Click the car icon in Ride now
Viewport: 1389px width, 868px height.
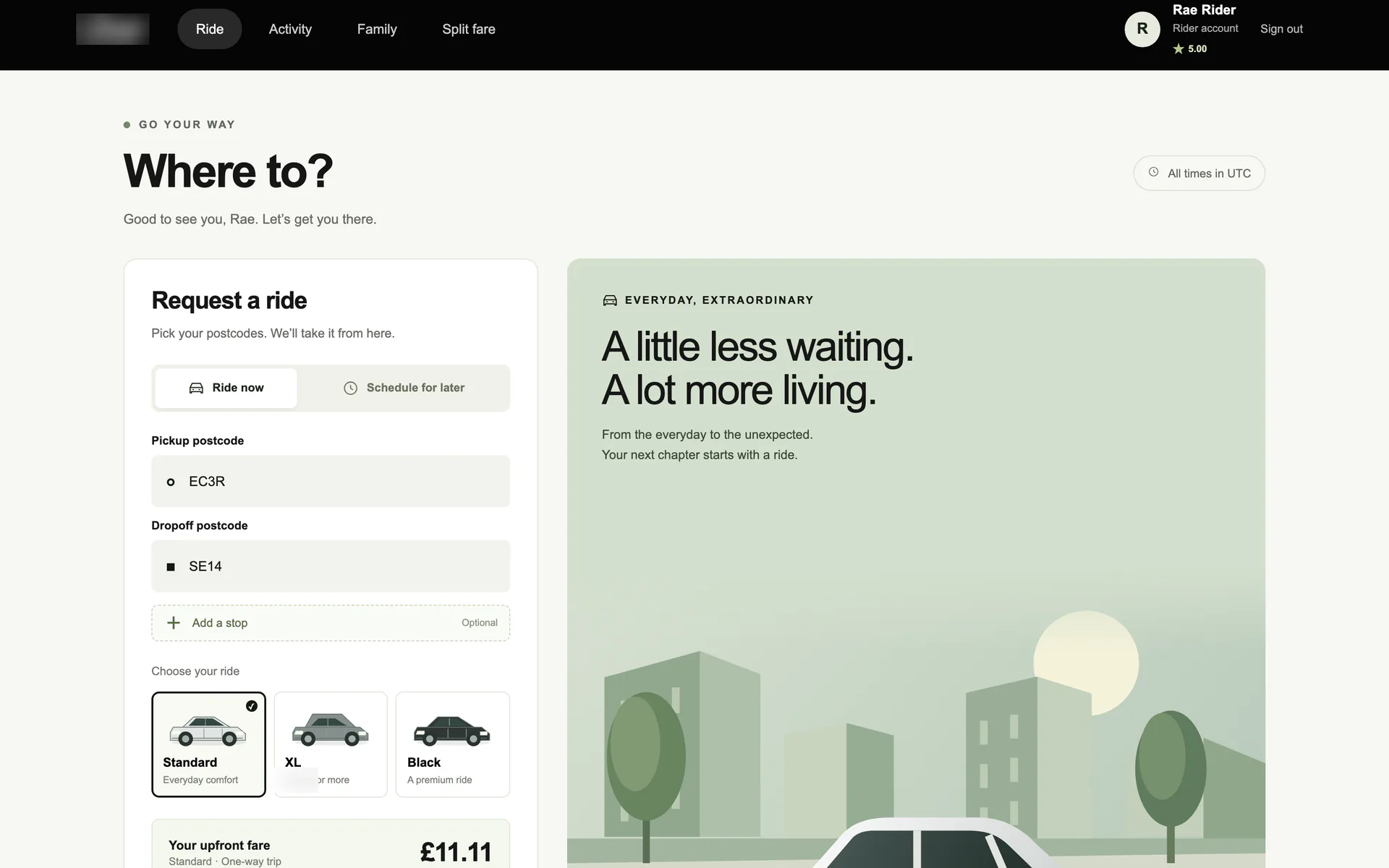(196, 388)
